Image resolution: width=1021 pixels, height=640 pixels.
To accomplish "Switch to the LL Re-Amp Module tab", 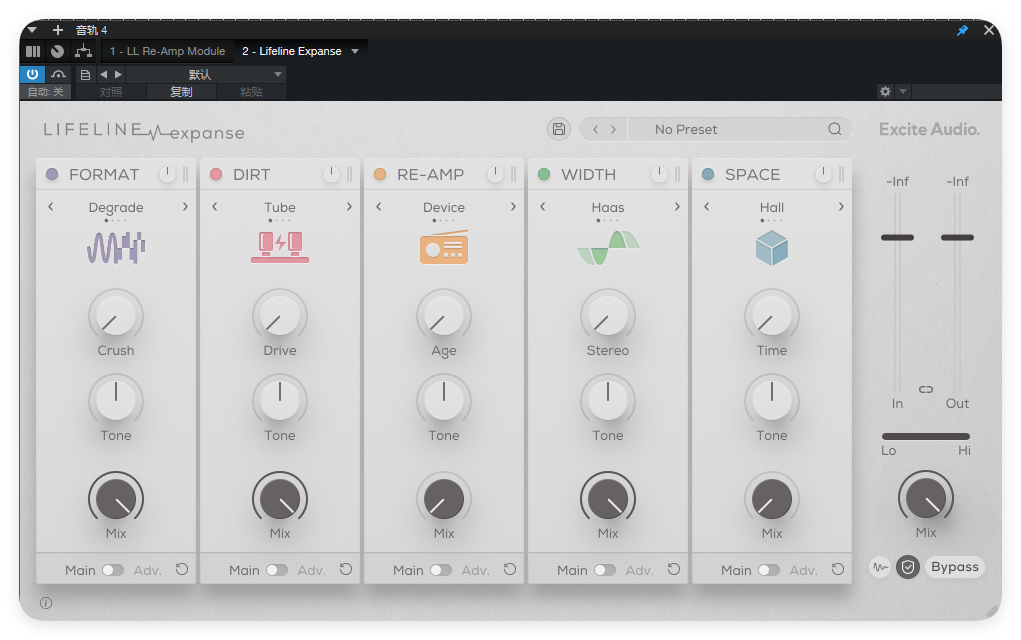I will pyautogui.click(x=167, y=51).
